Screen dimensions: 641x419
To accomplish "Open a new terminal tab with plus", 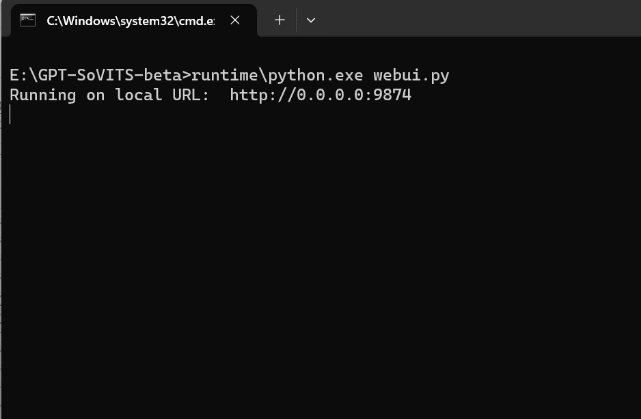I will click(280, 20).
